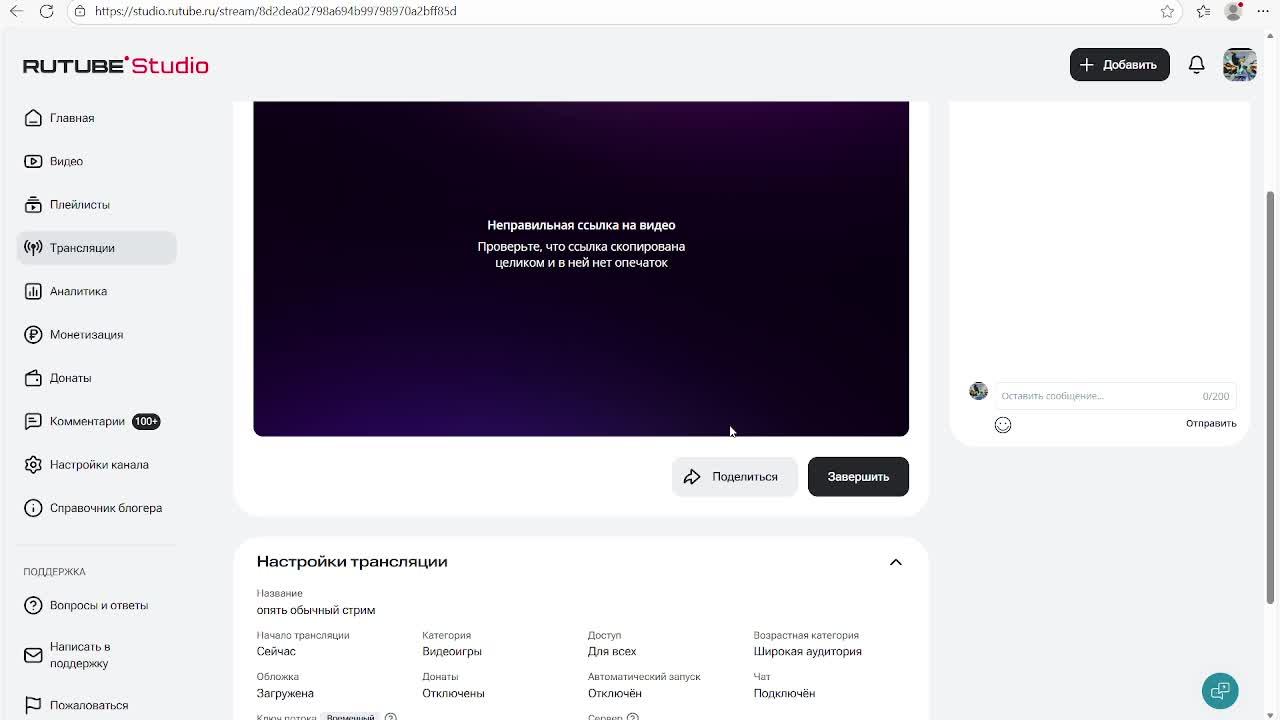Click Отправить in chat
The height and width of the screenshot is (720, 1280).
[1211, 423]
